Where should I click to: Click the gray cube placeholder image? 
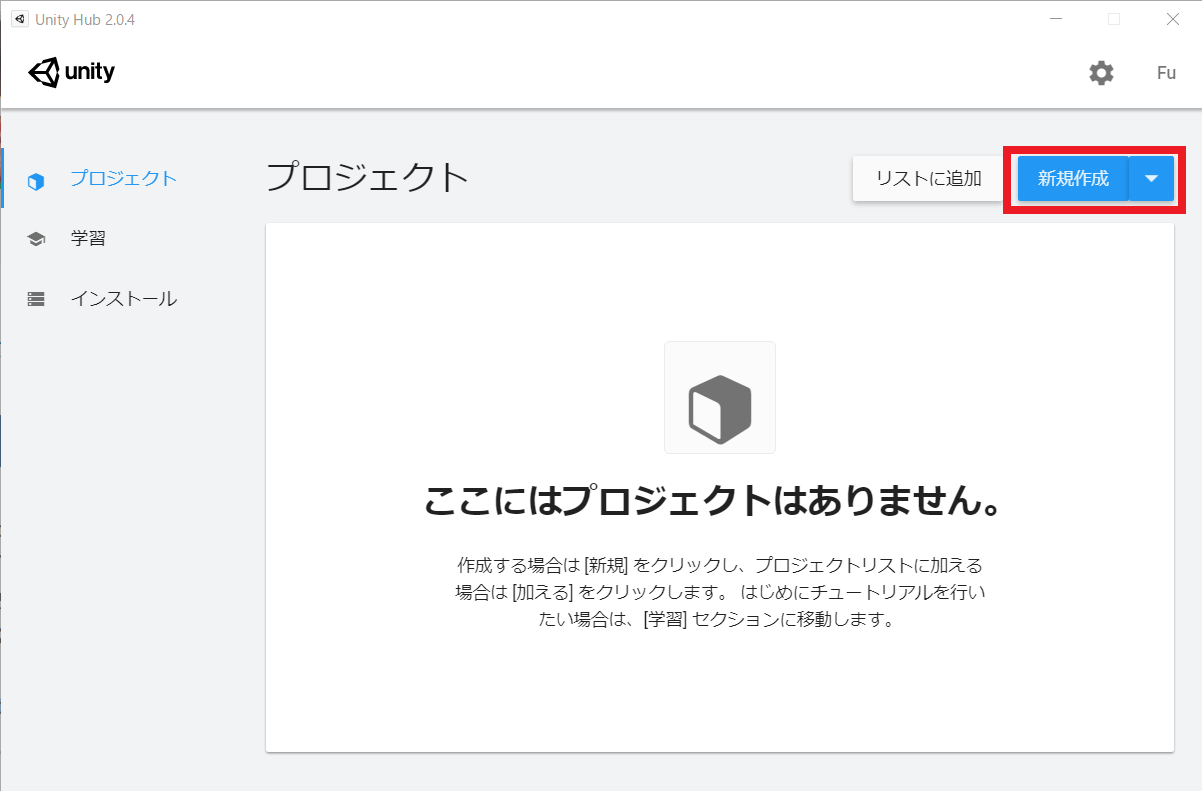(719, 397)
